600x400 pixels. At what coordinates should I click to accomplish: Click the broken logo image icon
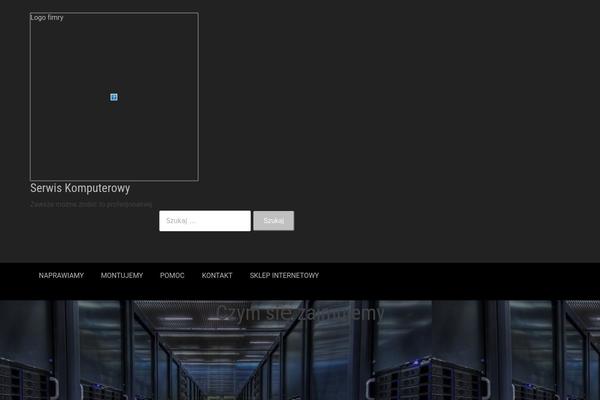click(114, 97)
